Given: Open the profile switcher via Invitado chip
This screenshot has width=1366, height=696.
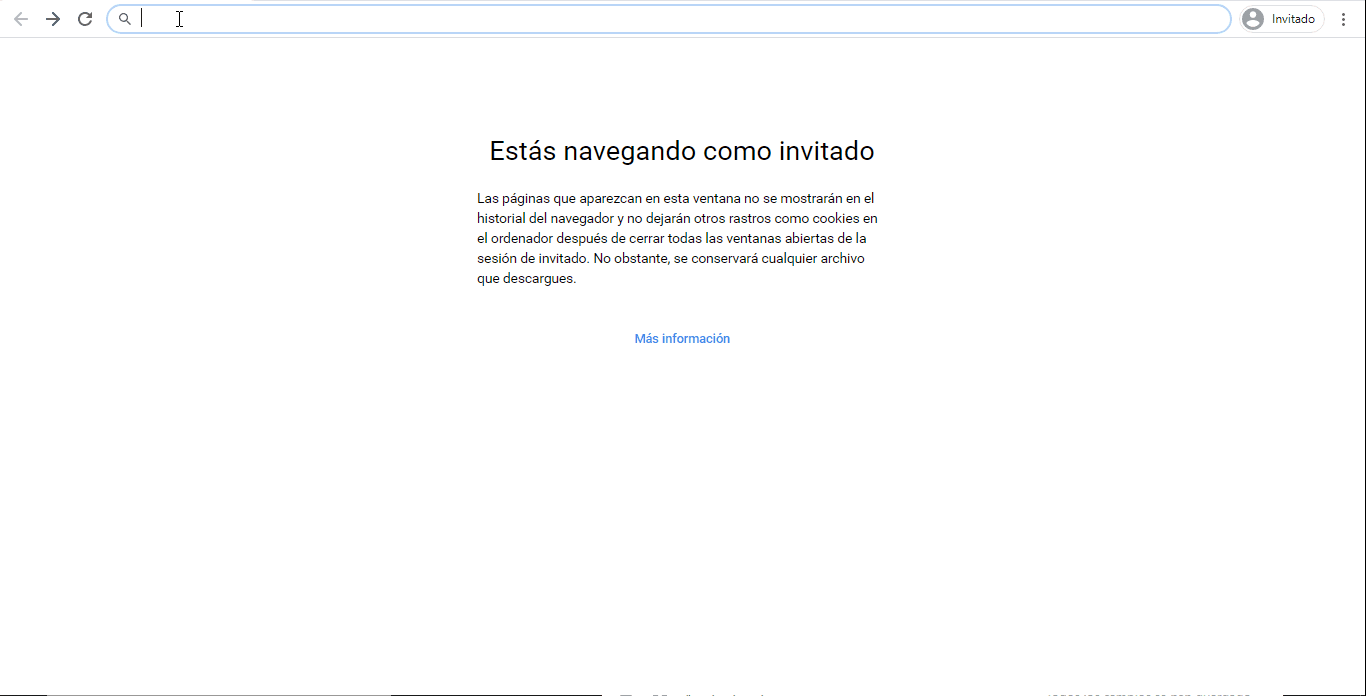Looking at the screenshot, I should (x=1281, y=18).
